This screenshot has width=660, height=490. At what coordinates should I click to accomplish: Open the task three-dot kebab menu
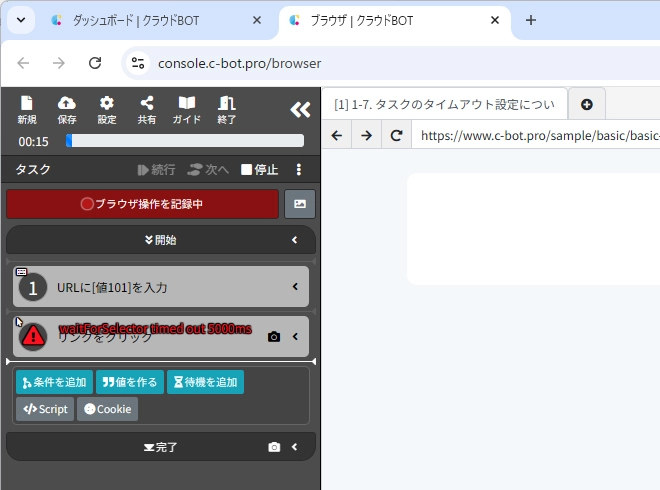pos(298,170)
